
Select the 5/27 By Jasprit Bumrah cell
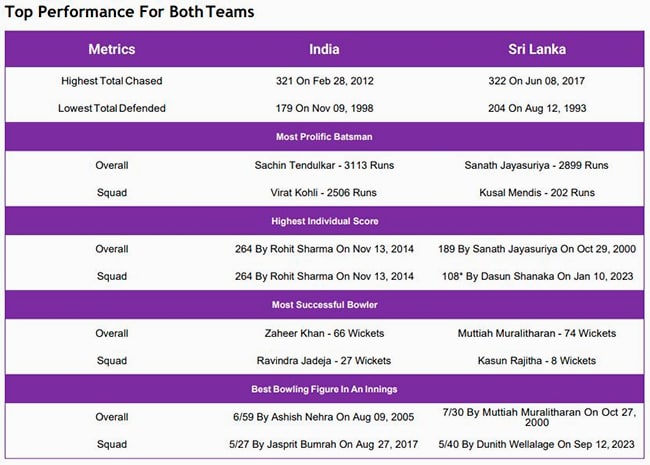(325, 443)
